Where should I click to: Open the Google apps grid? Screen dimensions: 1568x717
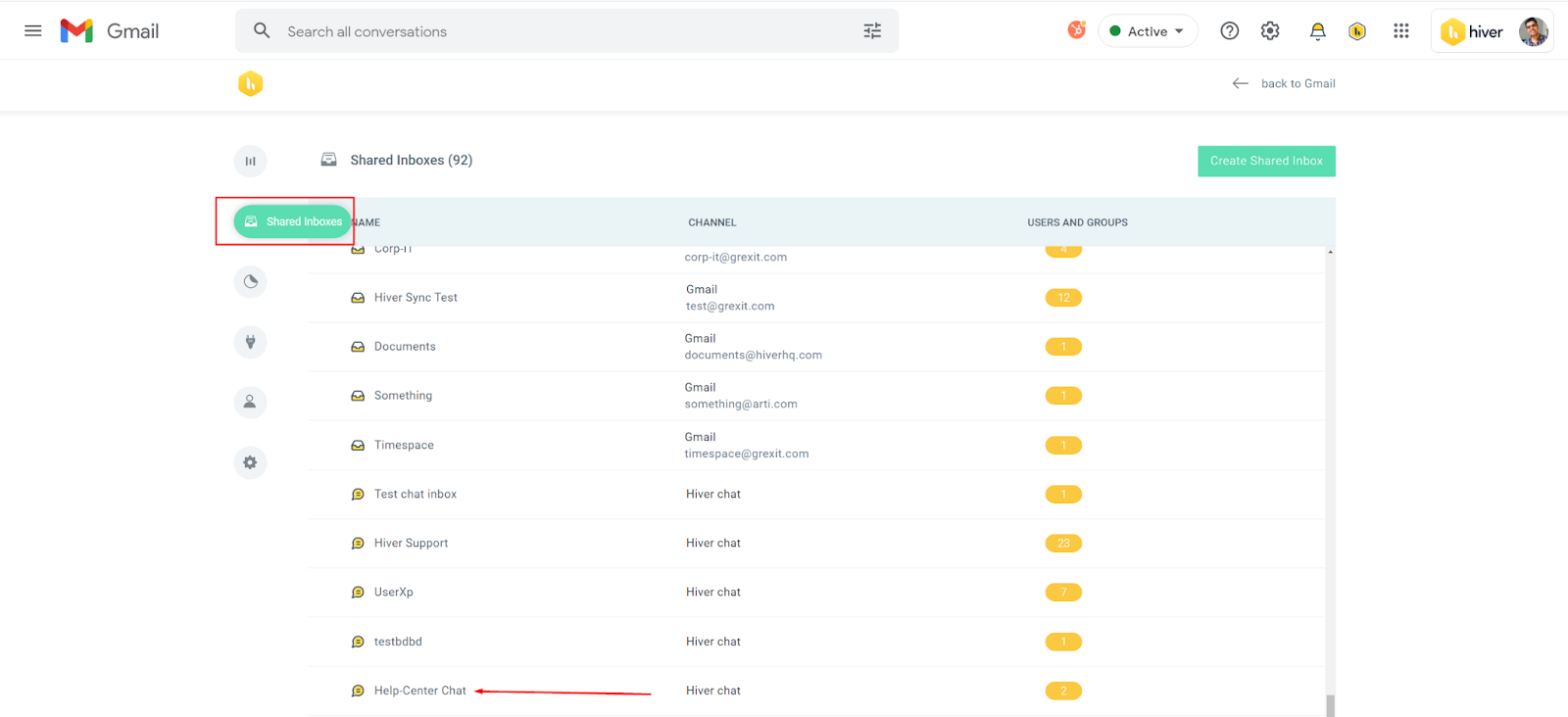pyautogui.click(x=1401, y=31)
